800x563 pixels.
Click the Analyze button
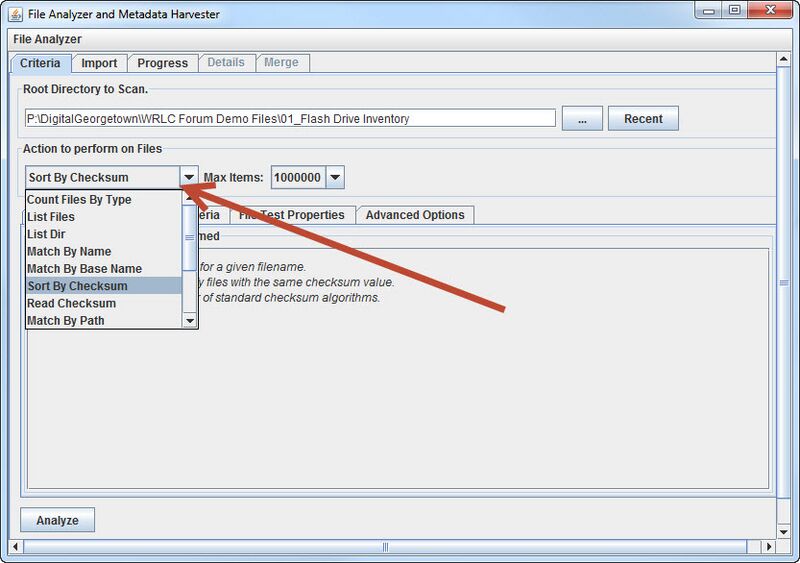pyautogui.click(x=57, y=521)
